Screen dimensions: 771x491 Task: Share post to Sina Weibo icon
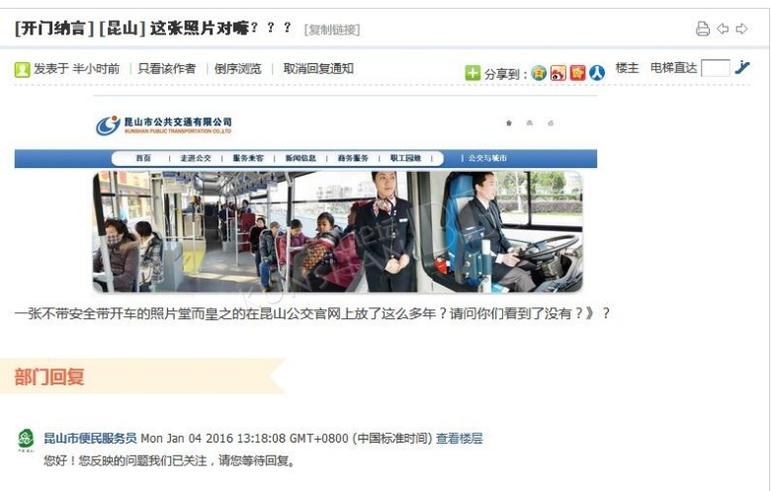click(x=558, y=73)
